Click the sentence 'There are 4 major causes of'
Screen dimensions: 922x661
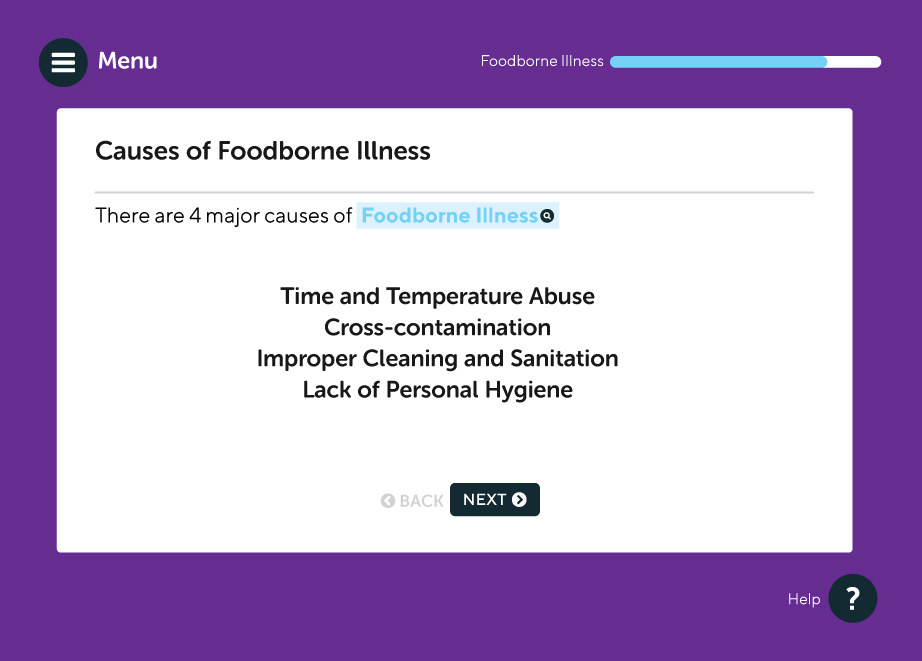pos(223,216)
